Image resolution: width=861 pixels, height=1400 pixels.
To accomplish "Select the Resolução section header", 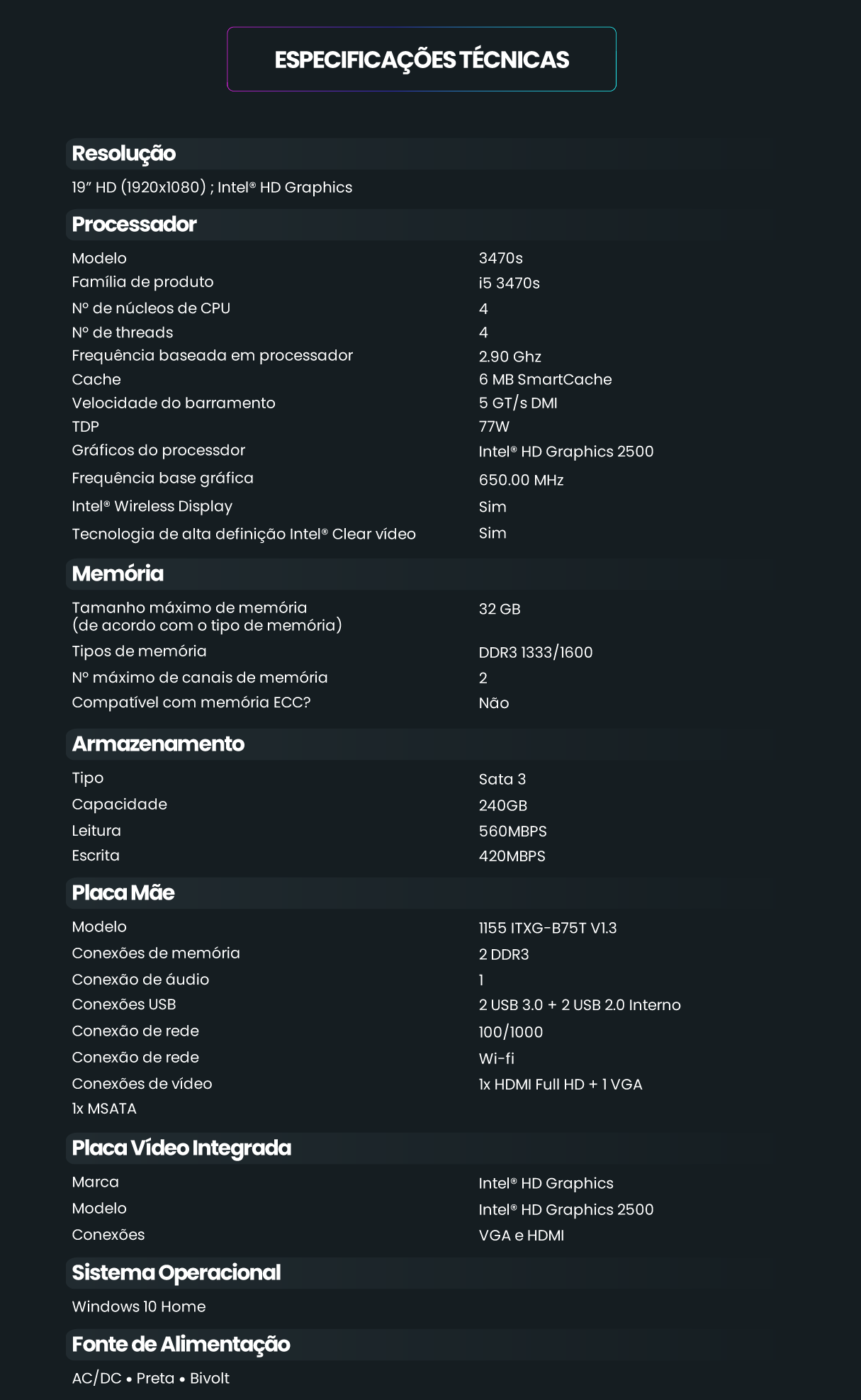I will point(124,153).
